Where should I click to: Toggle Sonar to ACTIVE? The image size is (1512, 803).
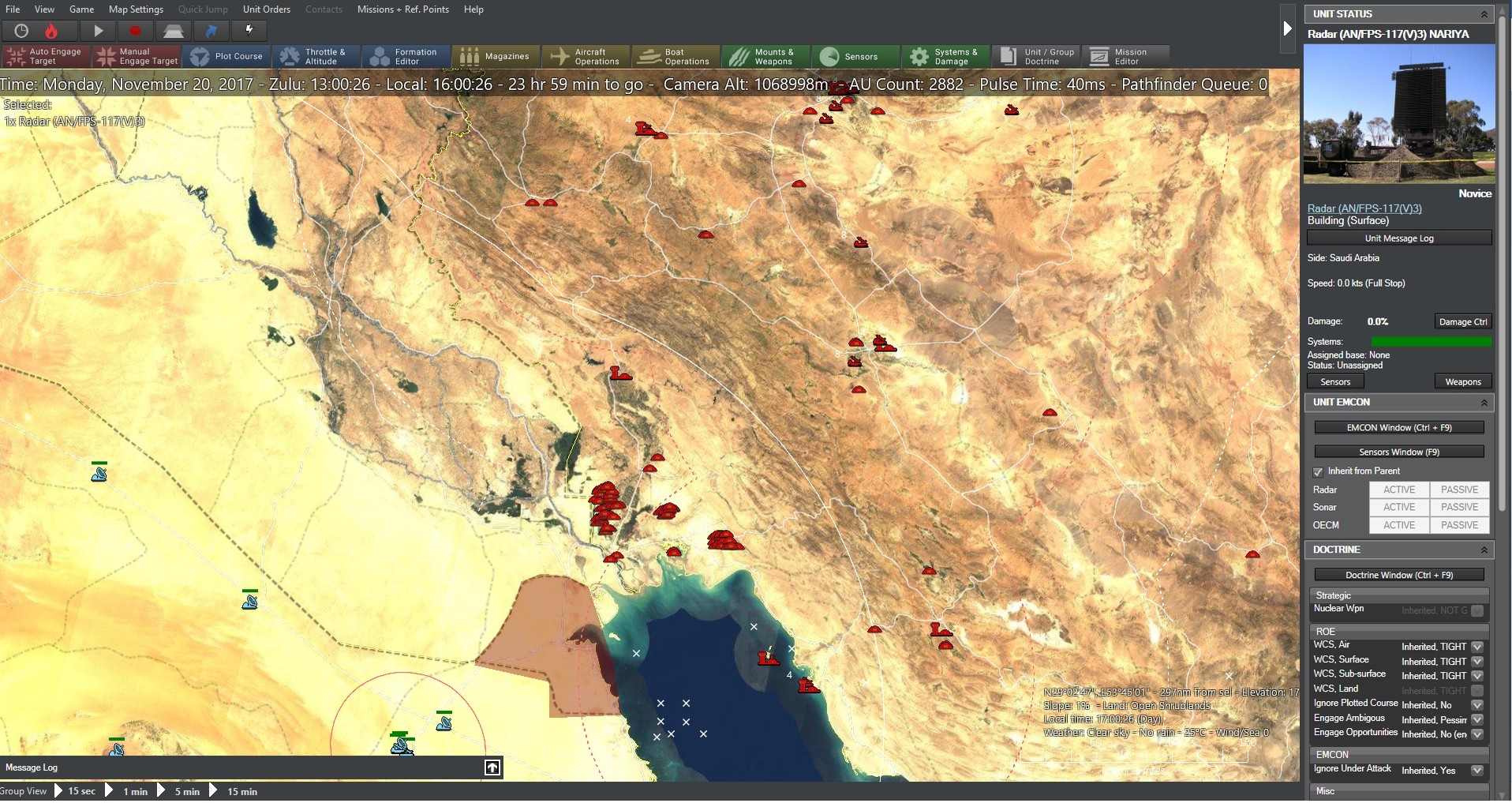[1398, 508]
